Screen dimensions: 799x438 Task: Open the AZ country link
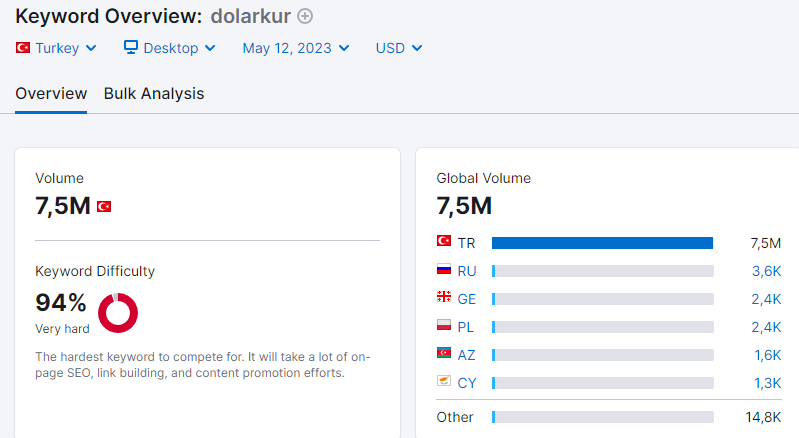coord(466,355)
